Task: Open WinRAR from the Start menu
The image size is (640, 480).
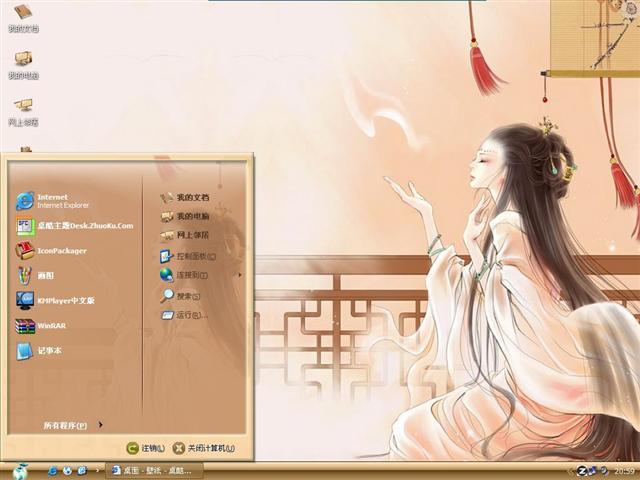Action: click(41, 326)
